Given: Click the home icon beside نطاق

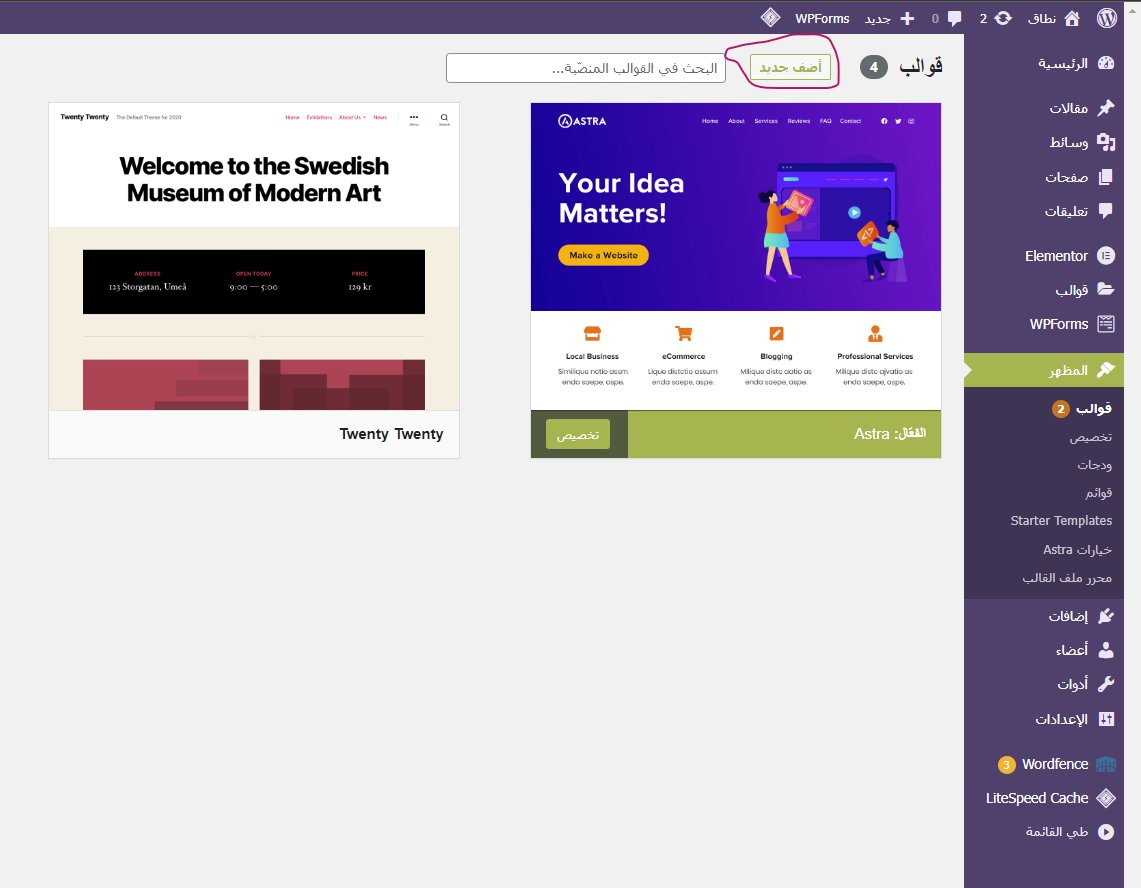Looking at the screenshot, I should pos(1072,19).
